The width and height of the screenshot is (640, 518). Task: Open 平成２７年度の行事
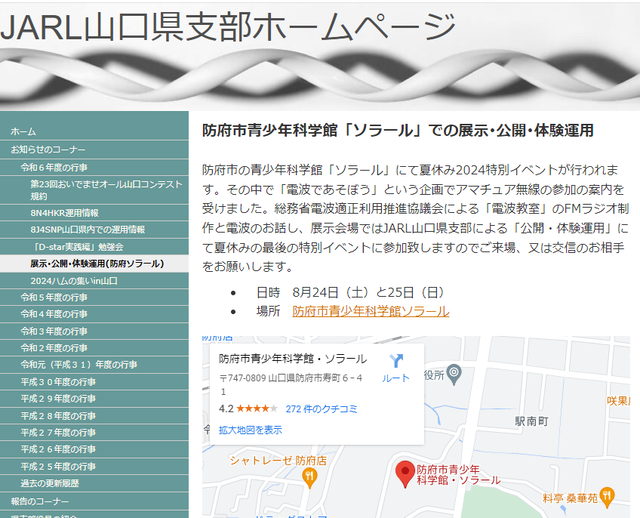tap(94, 432)
